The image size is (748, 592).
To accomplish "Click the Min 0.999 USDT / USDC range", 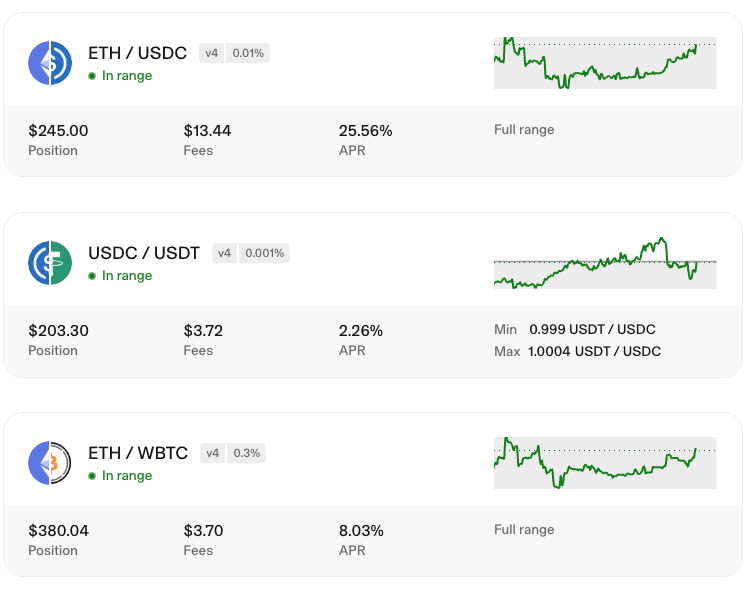I will tap(575, 329).
